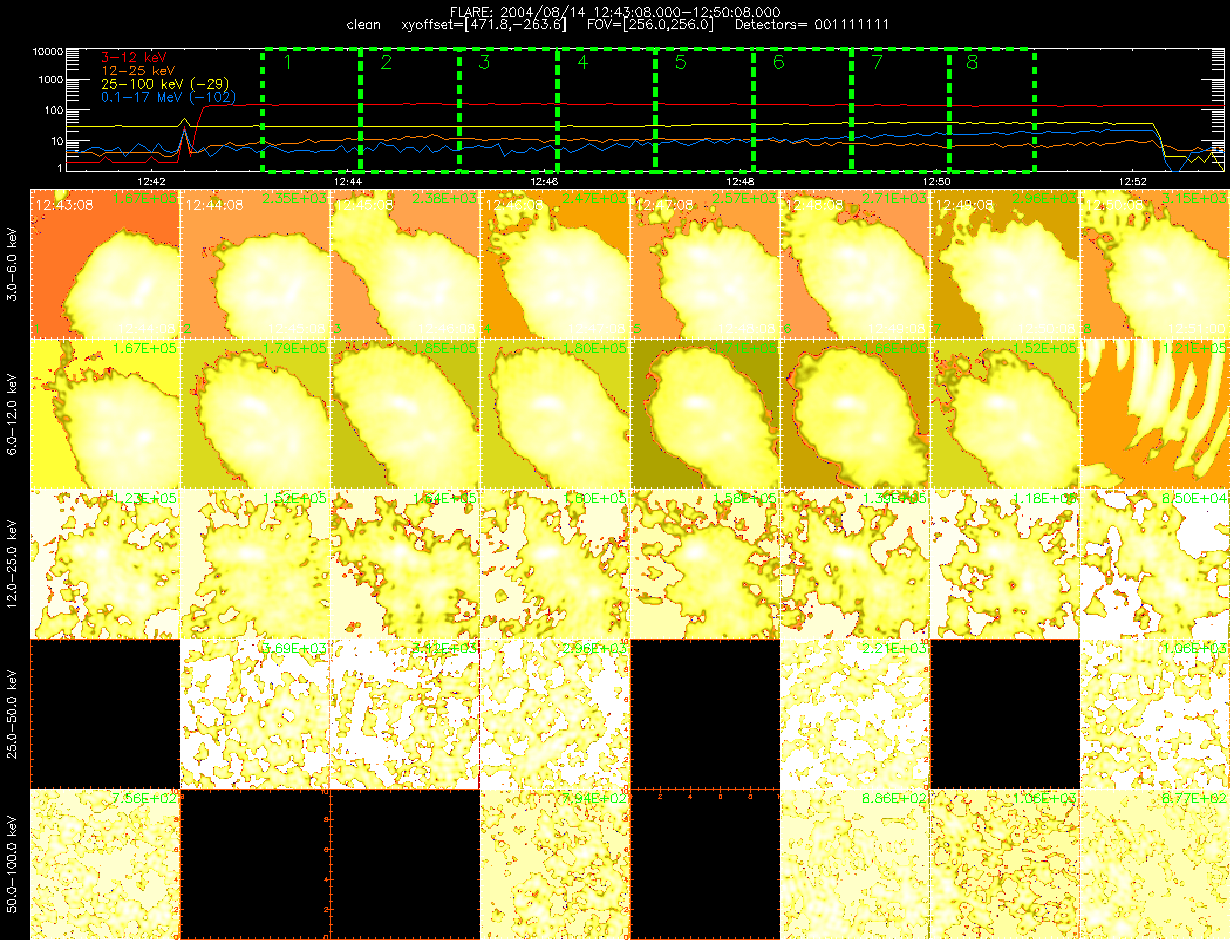Open the 25.0-50.0 keV image with peak 2.96E+03
Viewport: 1230px width, 940px height.
coord(555,714)
